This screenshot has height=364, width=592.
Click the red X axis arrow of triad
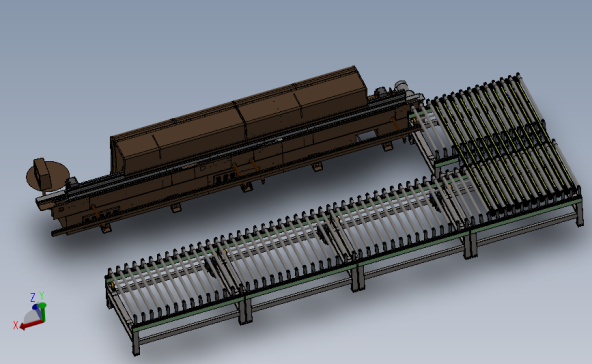(x=31, y=324)
